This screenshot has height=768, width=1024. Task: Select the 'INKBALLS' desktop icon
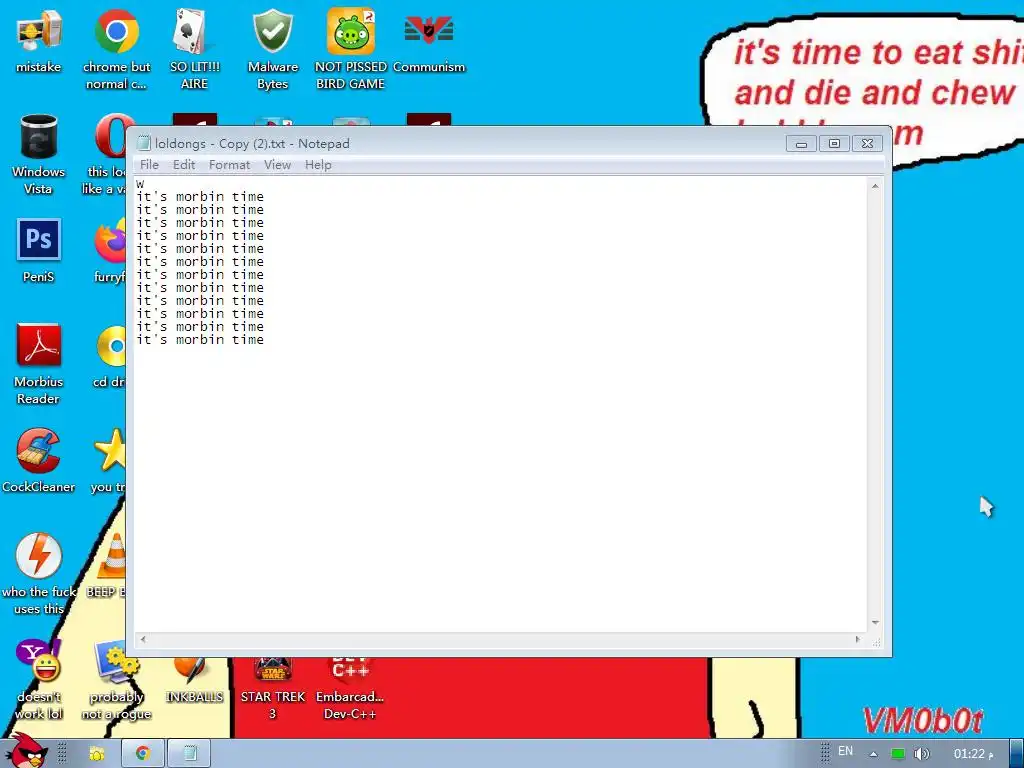point(195,679)
